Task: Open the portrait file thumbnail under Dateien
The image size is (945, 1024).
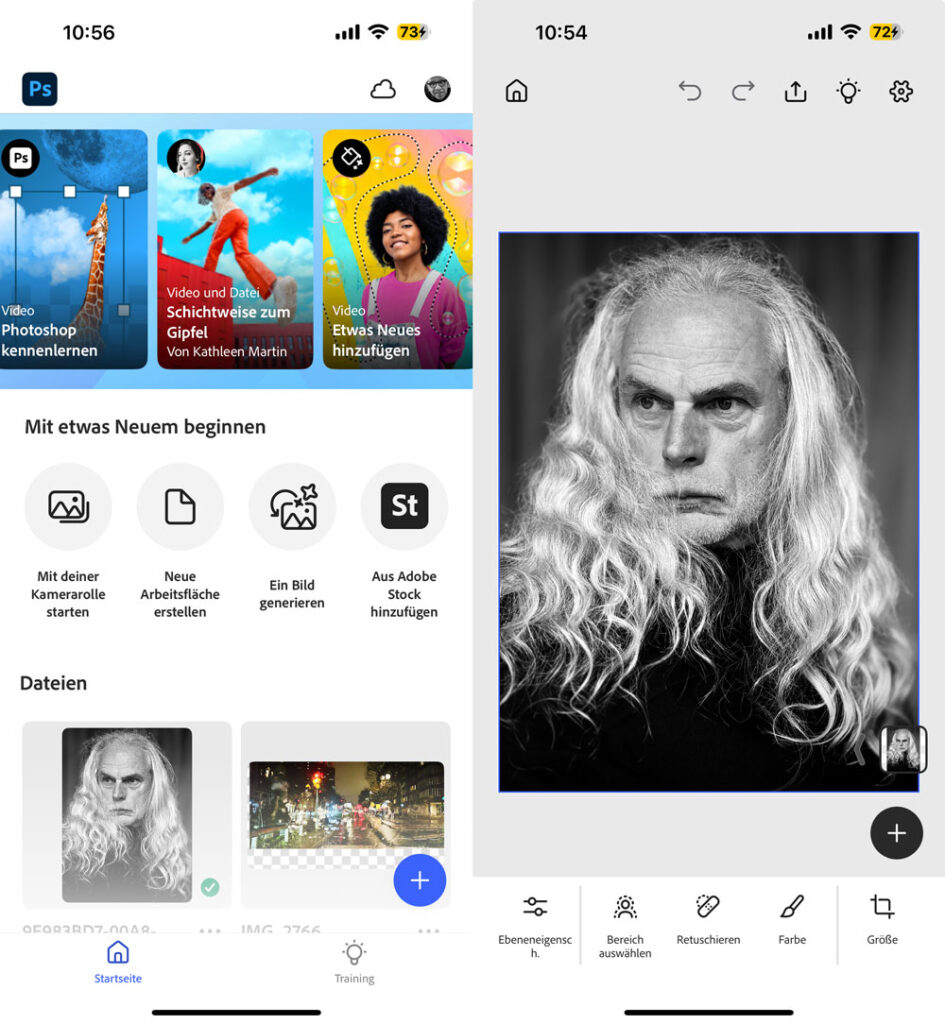Action: coord(127,815)
